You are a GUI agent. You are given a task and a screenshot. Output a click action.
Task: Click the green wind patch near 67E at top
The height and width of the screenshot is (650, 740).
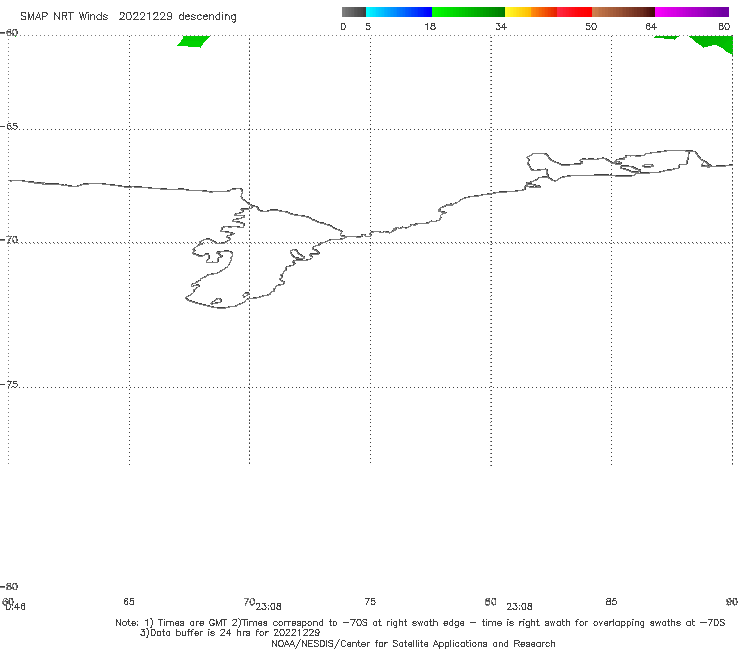194,41
